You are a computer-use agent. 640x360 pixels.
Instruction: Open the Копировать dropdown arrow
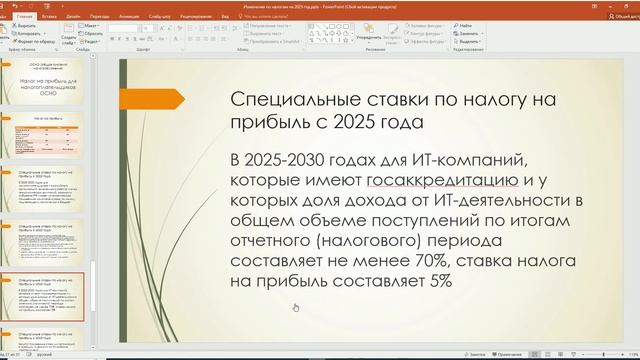coord(44,33)
